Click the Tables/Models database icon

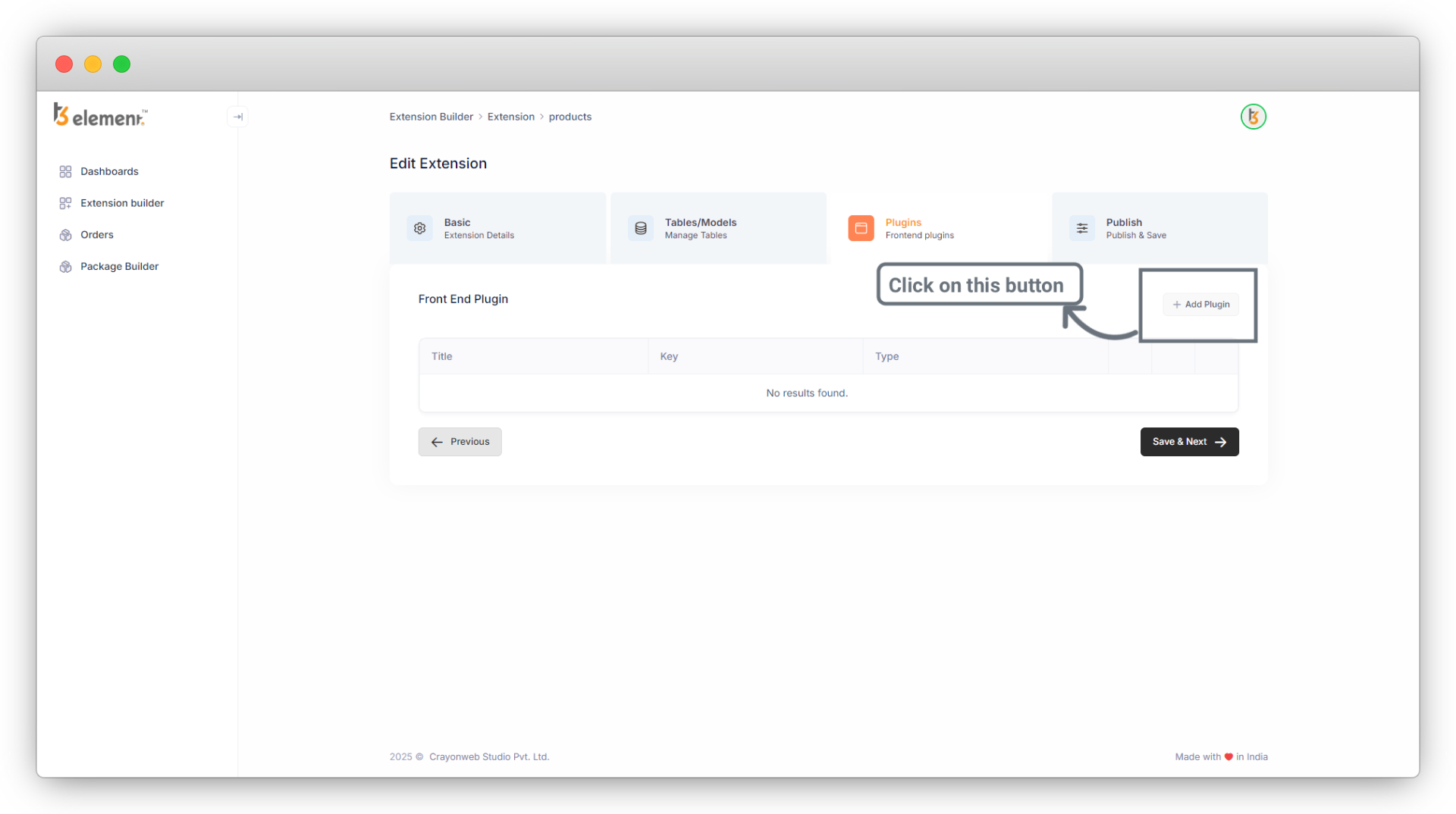[x=641, y=228]
